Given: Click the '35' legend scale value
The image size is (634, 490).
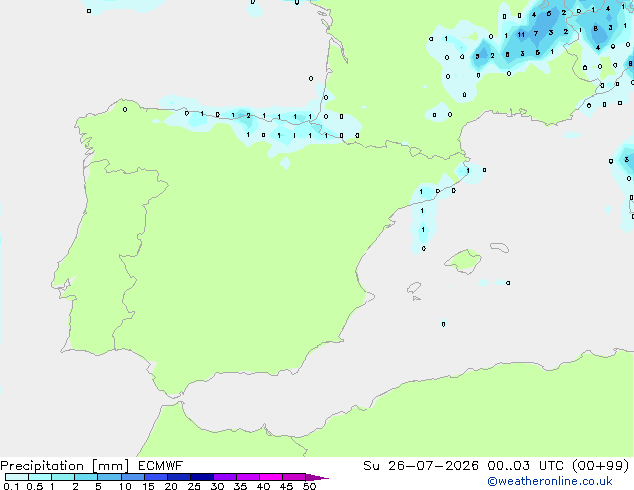Looking at the screenshot, I should coord(240,486).
